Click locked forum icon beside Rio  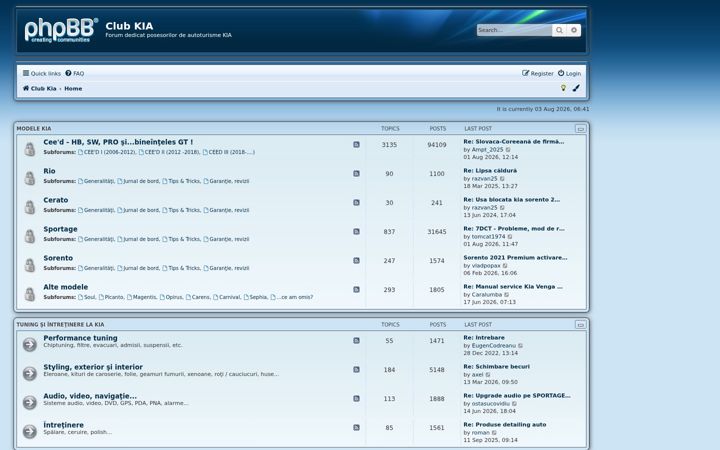[30, 178]
